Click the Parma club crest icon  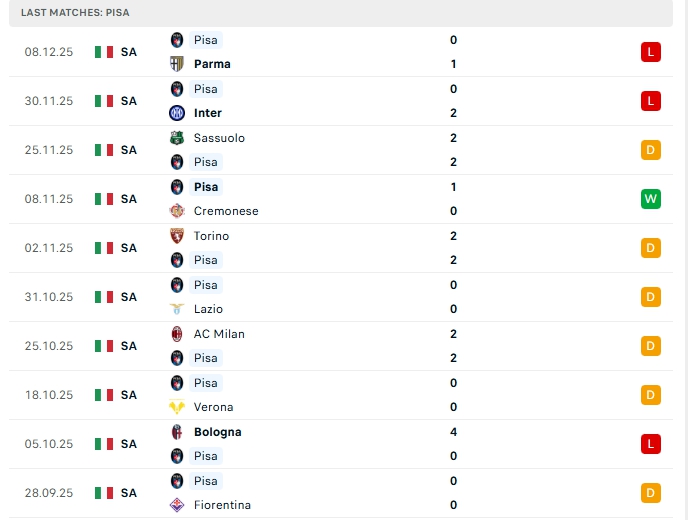tap(177, 64)
